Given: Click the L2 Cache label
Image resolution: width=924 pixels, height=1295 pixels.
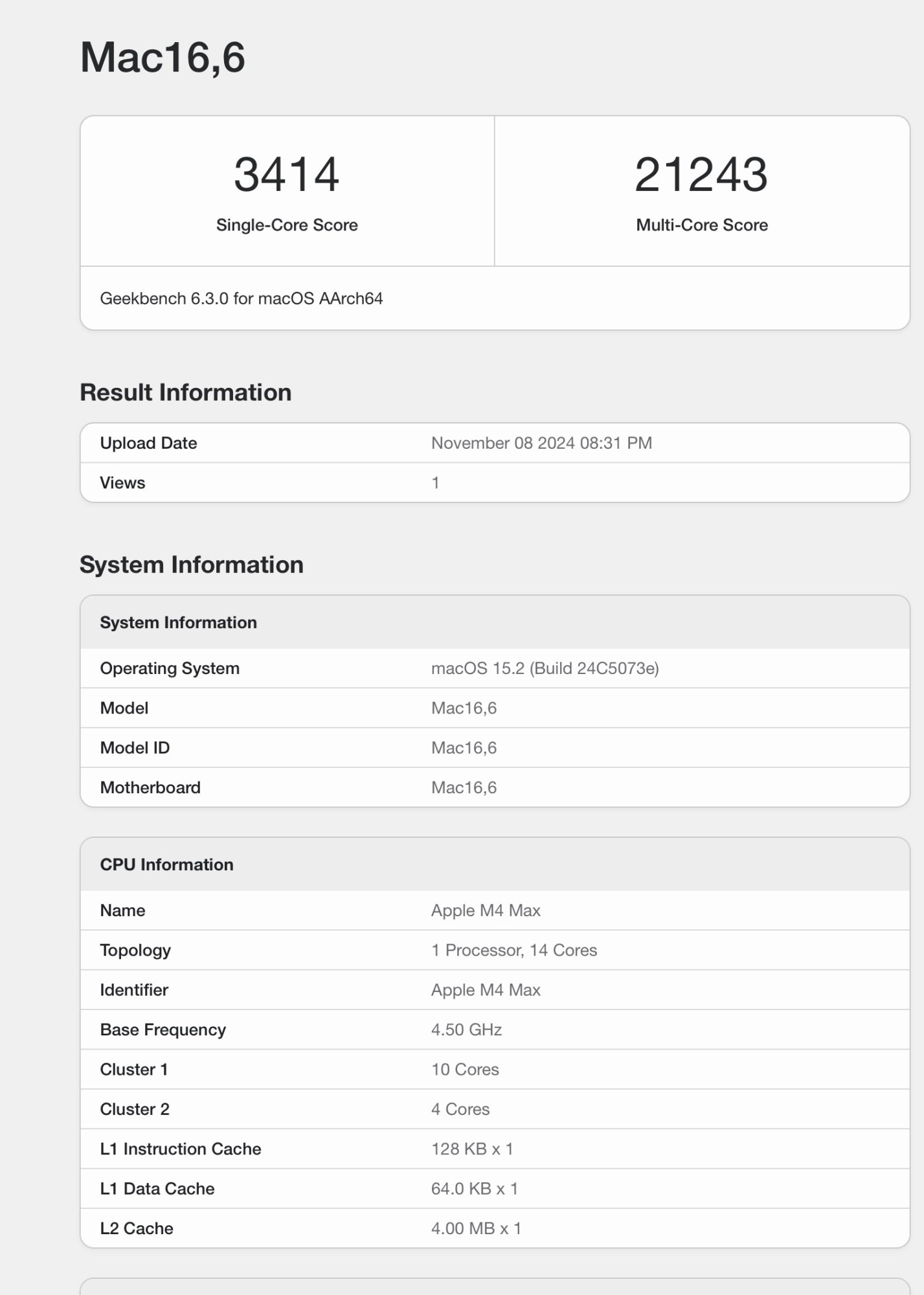Looking at the screenshot, I should (137, 1228).
